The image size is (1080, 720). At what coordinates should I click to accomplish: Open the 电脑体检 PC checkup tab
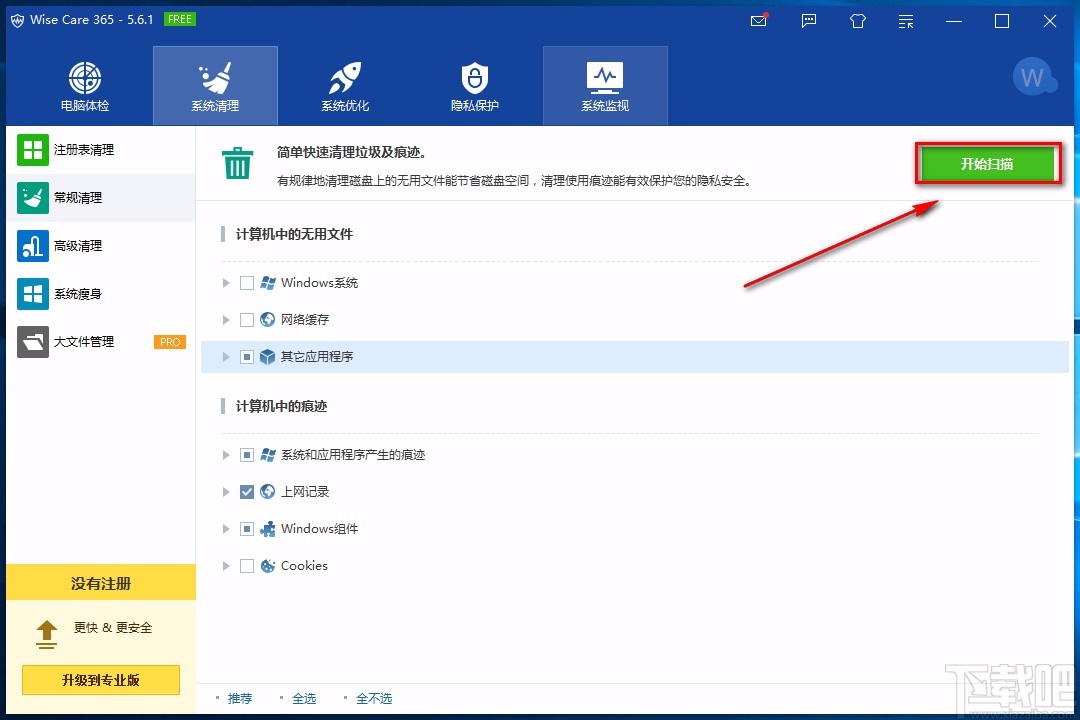coord(85,86)
